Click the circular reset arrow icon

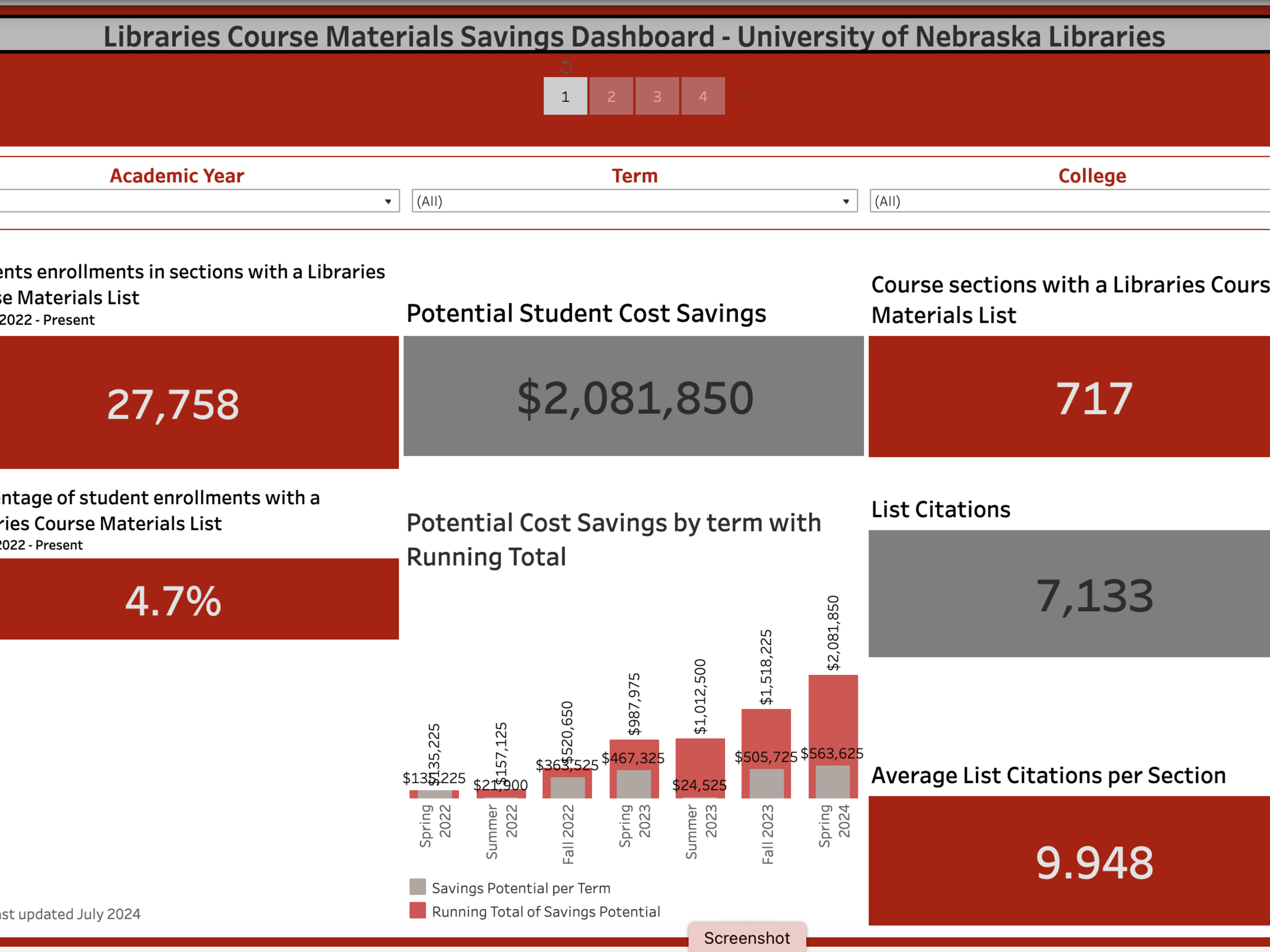point(566,67)
